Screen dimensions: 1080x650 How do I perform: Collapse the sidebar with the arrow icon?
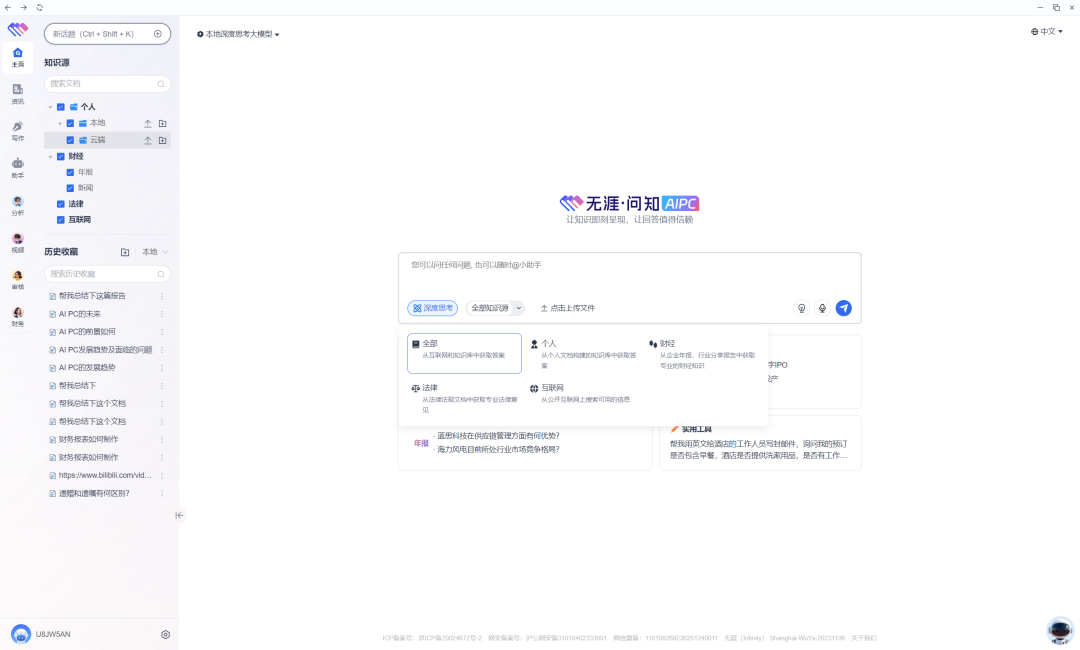pyautogui.click(x=179, y=515)
